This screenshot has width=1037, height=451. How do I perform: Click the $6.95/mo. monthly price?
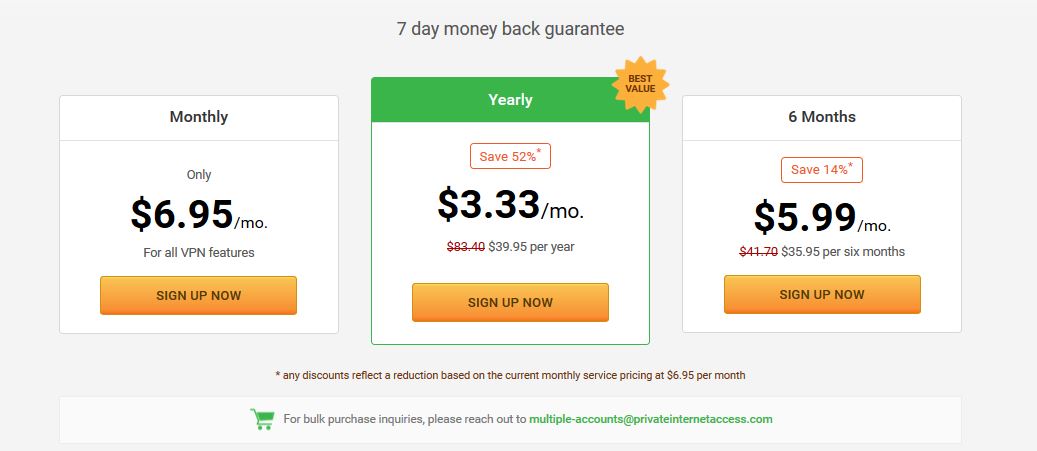click(198, 214)
